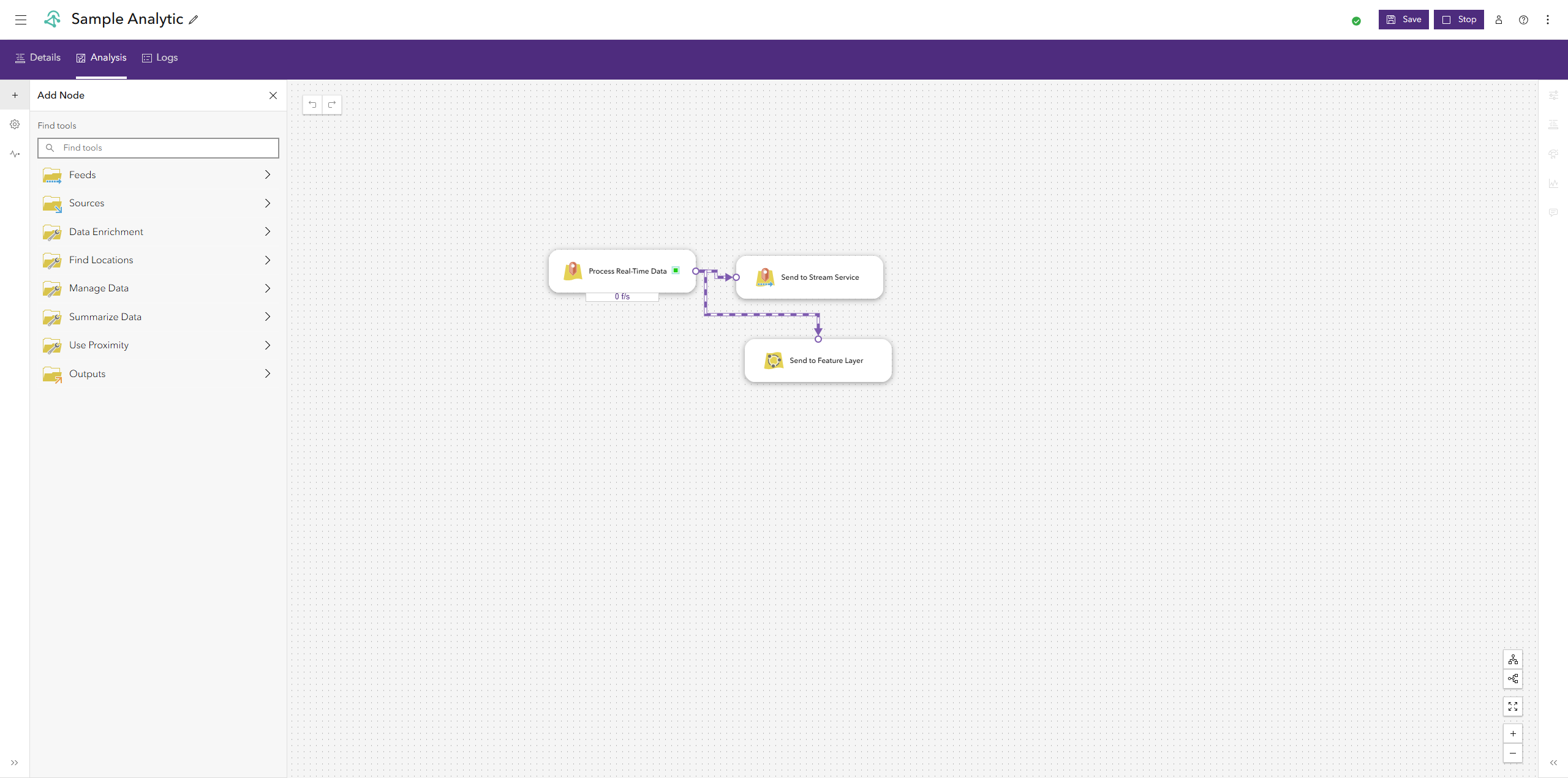This screenshot has height=778, width=1568.
Task: Click the zoom to fit icon
Action: [1512, 706]
